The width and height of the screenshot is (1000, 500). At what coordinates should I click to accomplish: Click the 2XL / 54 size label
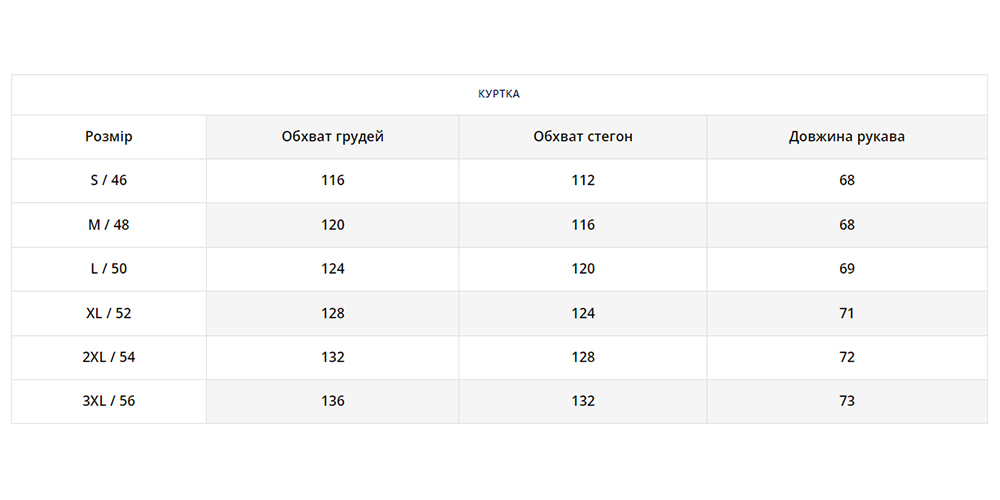[109, 357]
